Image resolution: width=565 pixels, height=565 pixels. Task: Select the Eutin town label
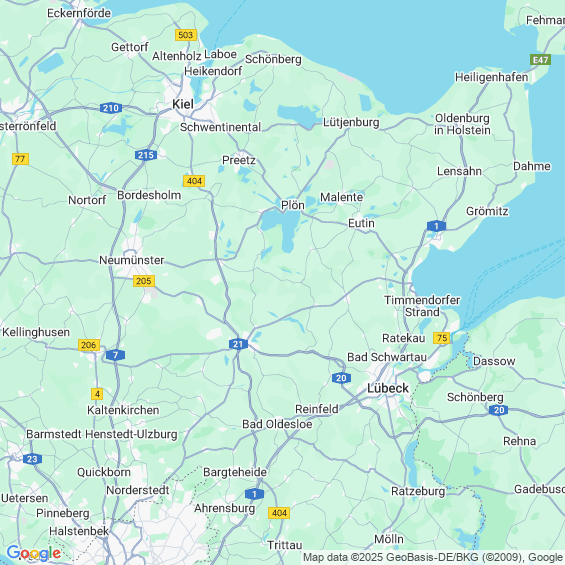pyautogui.click(x=361, y=223)
